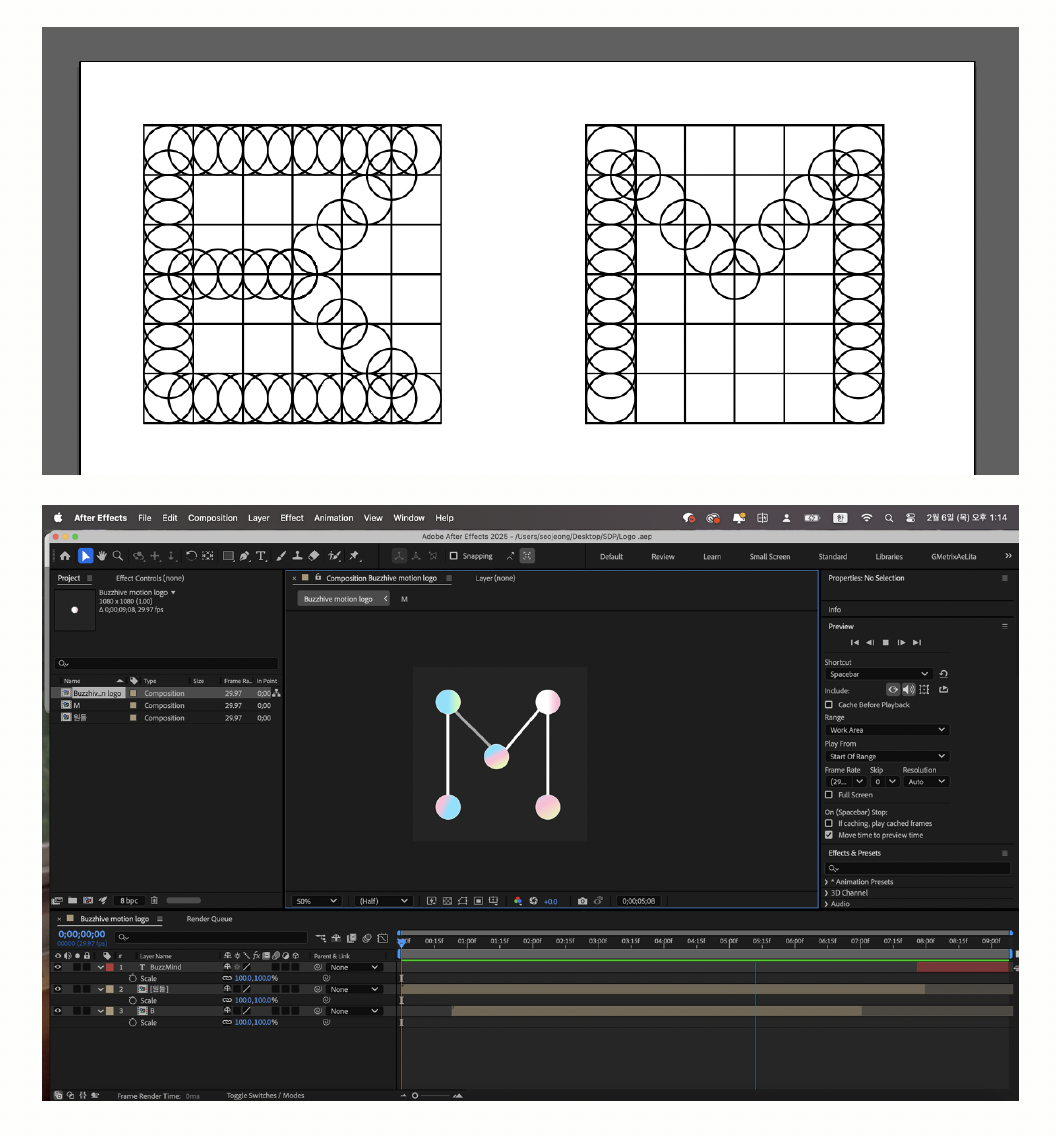Select the Type tool
Viewport: 1056px width, 1136px height.
[261, 556]
